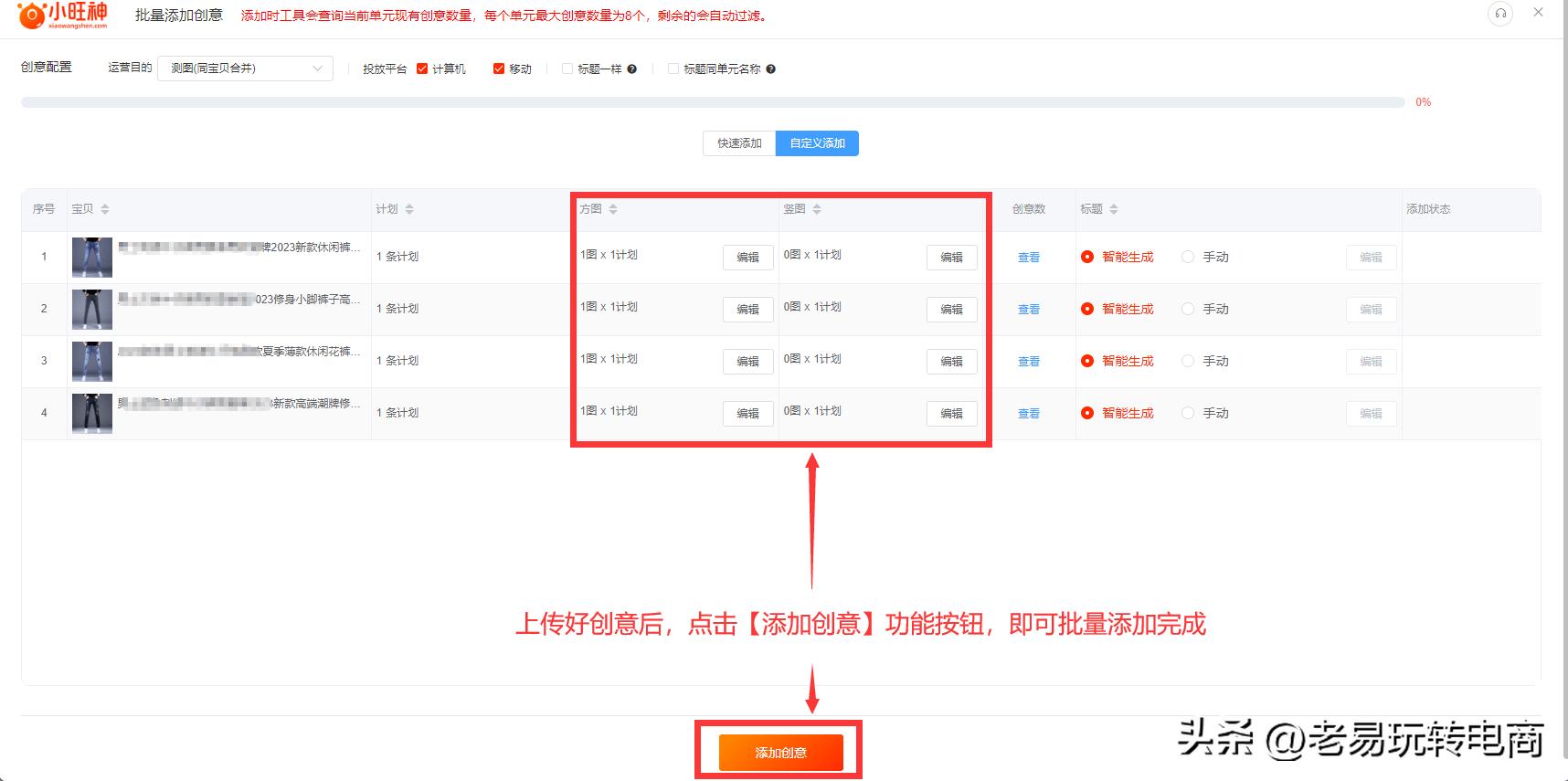Open the help icon next to 标题一样
The width and height of the screenshot is (1568, 781).
click(x=631, y=69)
